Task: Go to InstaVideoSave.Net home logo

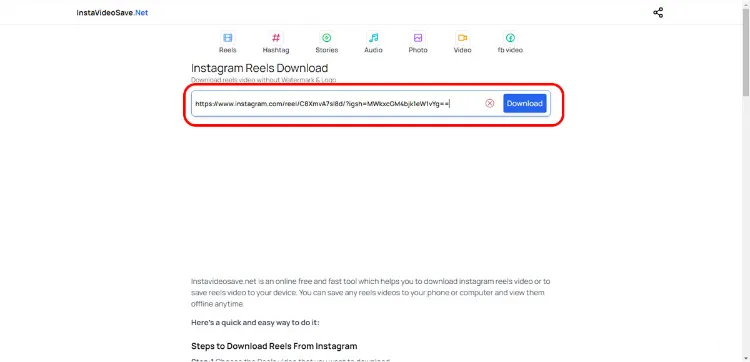Action: pos(112,13)
